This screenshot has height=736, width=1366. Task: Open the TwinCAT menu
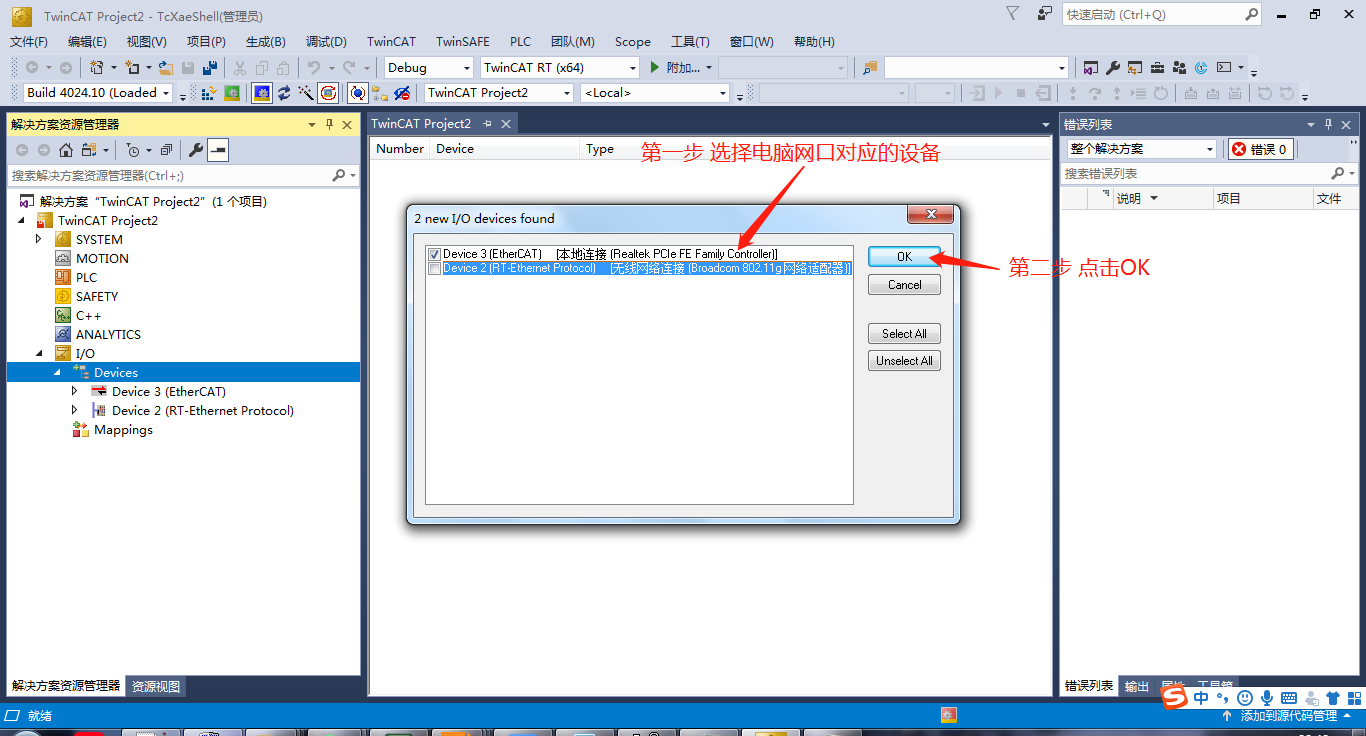tap(391, 41)
